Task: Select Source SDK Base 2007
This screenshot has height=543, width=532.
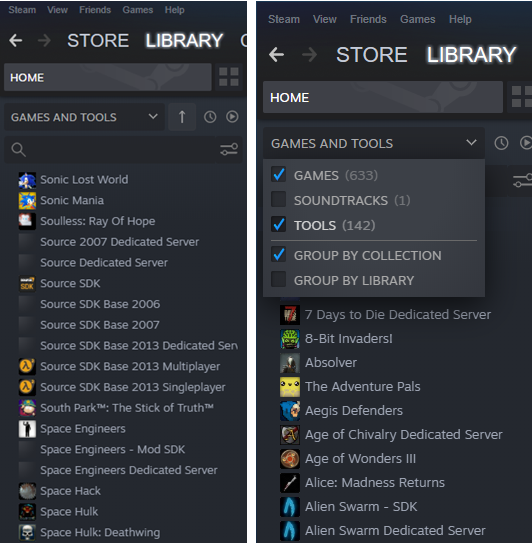Action: pos(100,325)
